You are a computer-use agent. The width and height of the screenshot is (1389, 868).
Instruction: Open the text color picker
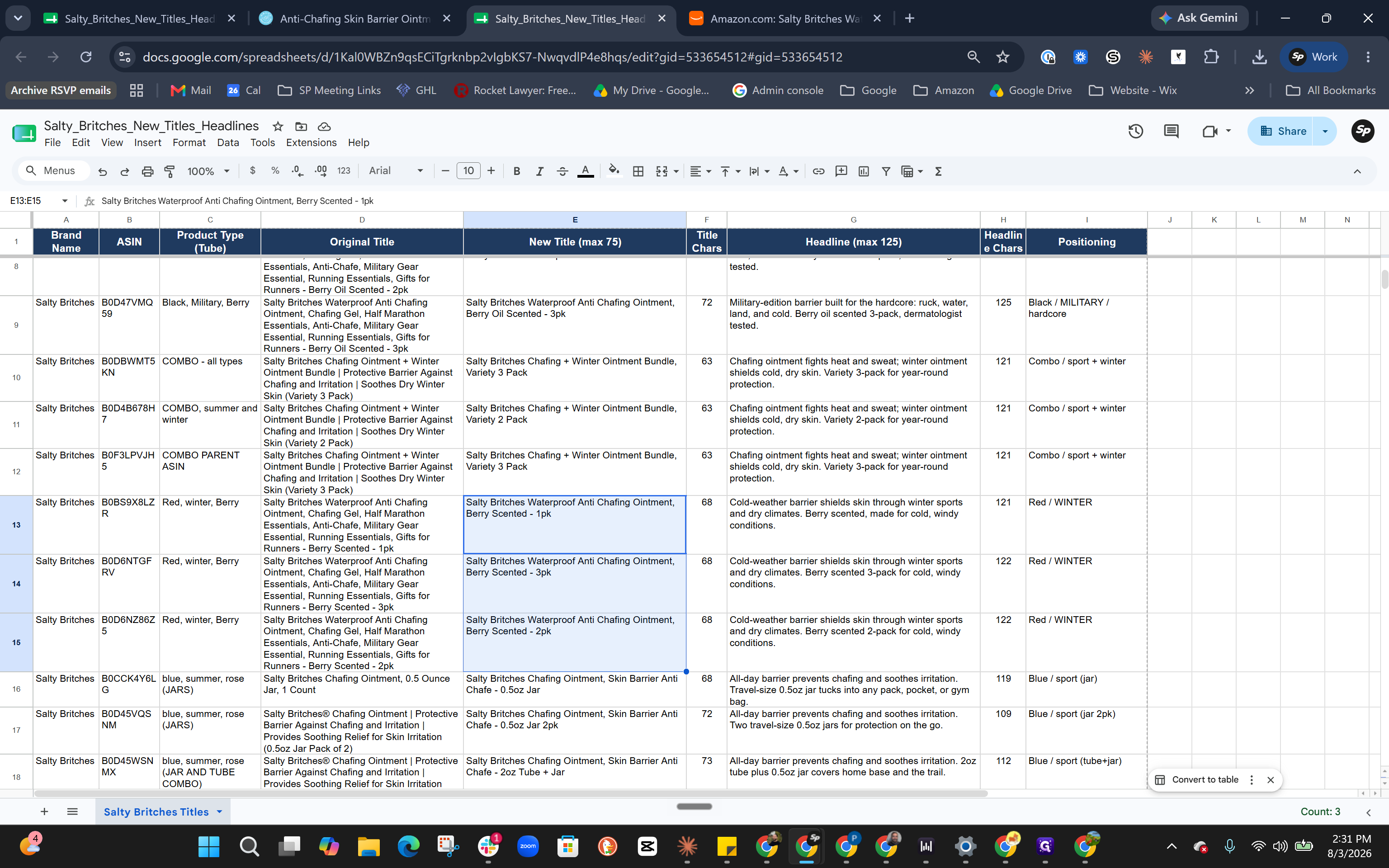[585, 171]
